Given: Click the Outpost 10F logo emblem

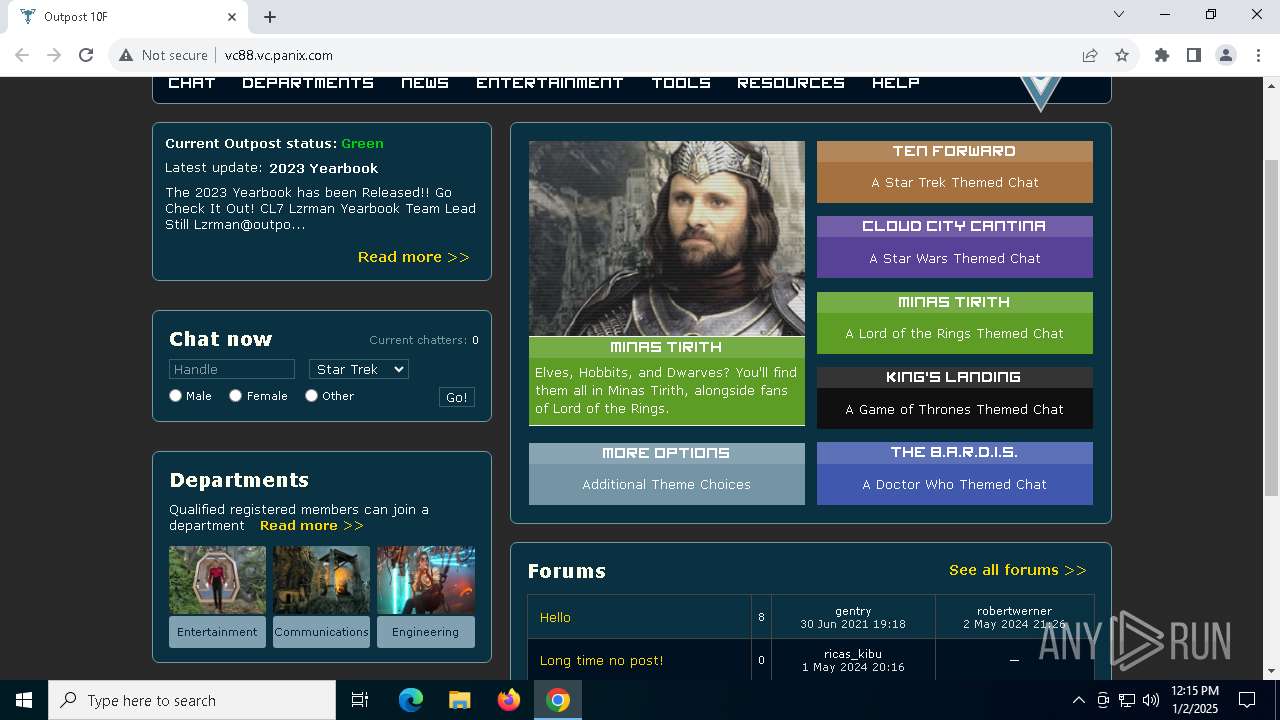Looking at the screenshot, I should pyautogui.click(x=1040, y=94).
